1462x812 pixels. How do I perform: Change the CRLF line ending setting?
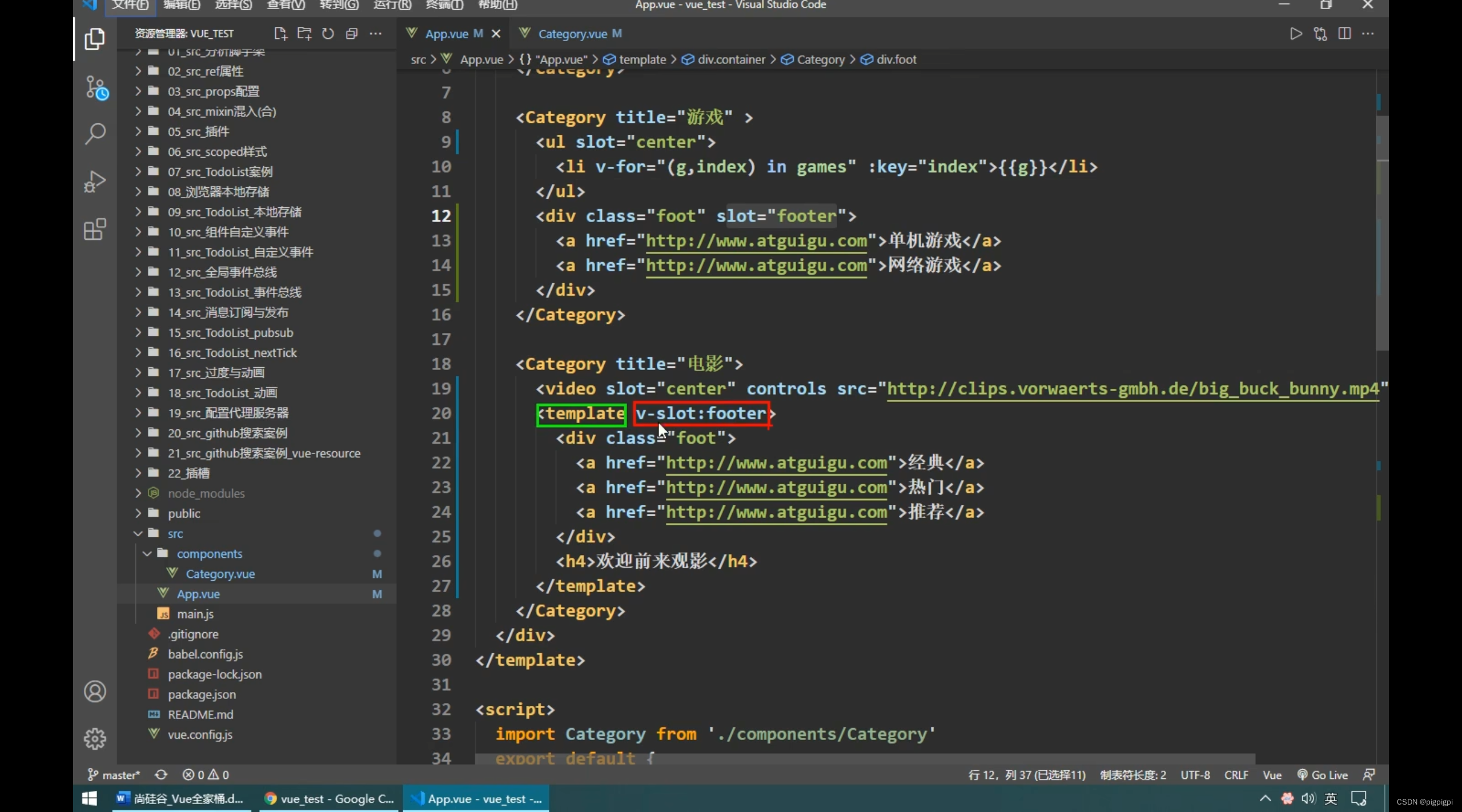coord(1236,775)
